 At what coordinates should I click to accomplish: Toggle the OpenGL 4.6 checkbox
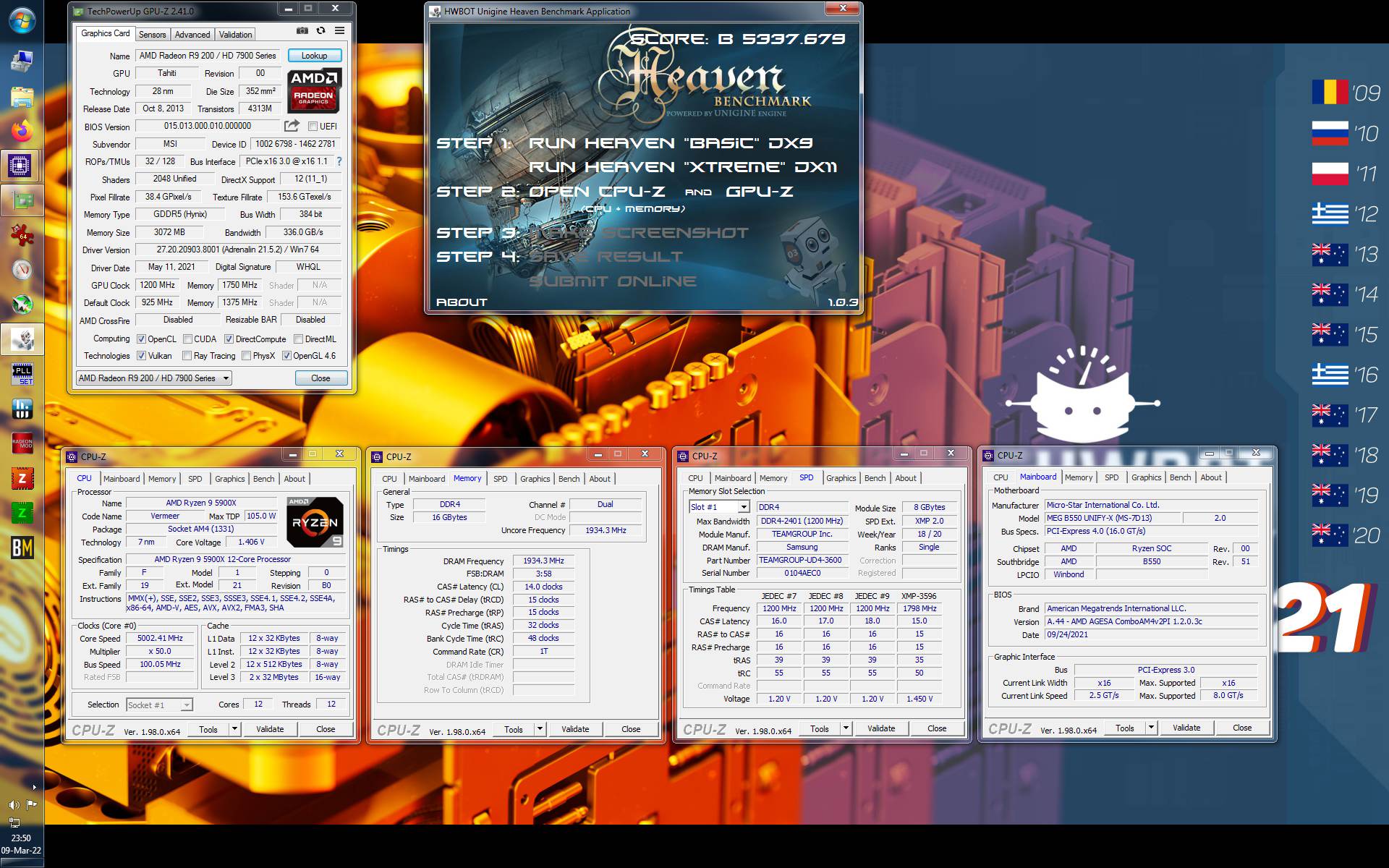tap(286, 356)
